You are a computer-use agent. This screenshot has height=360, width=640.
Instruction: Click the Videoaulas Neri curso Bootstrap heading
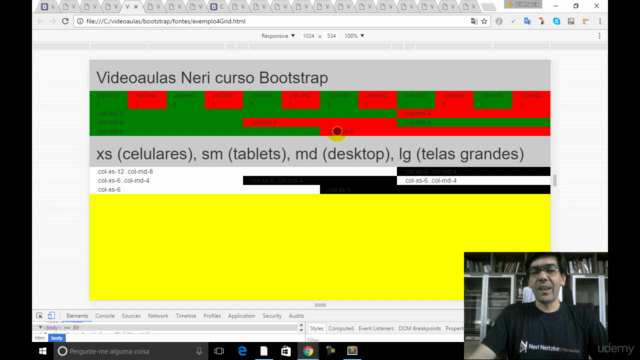coord(212,78)
